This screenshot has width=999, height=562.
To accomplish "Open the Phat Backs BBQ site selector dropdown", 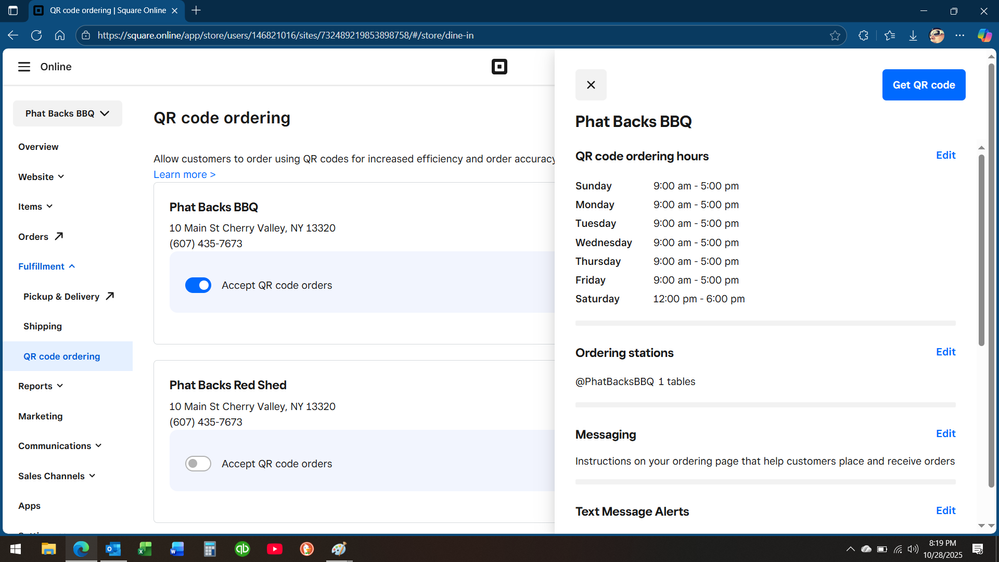I will tap(67, 114).
